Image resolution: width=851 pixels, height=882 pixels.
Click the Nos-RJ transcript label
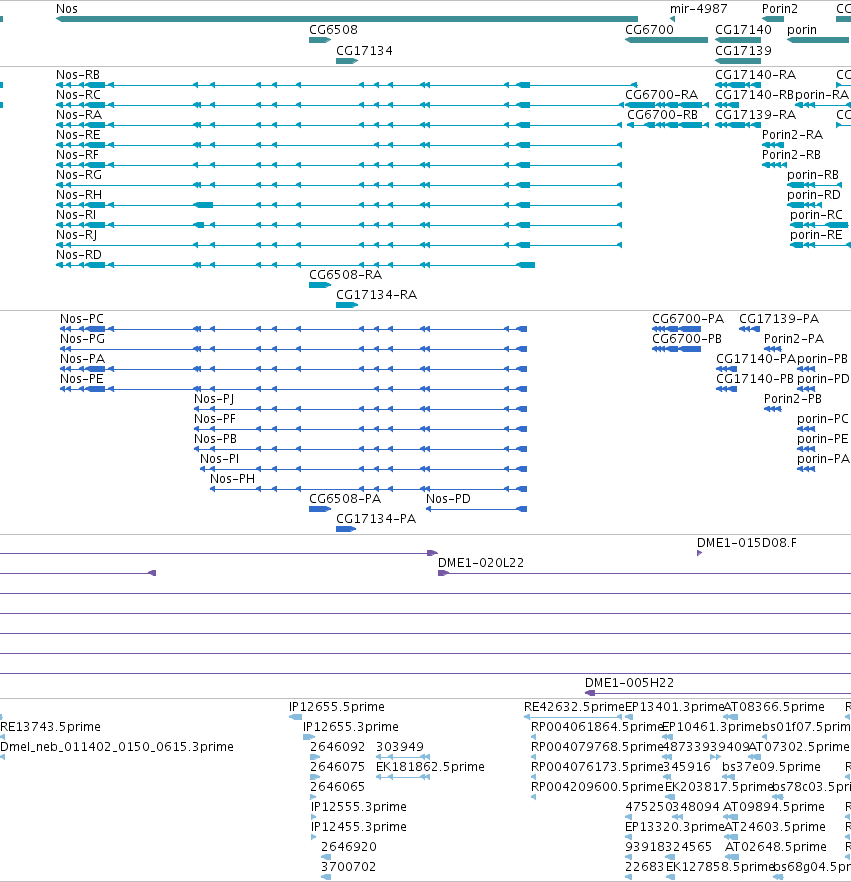[76, 235]
